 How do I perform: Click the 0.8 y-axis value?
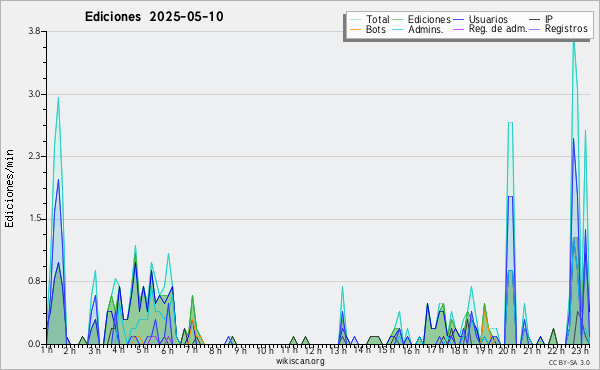(35, 281)
